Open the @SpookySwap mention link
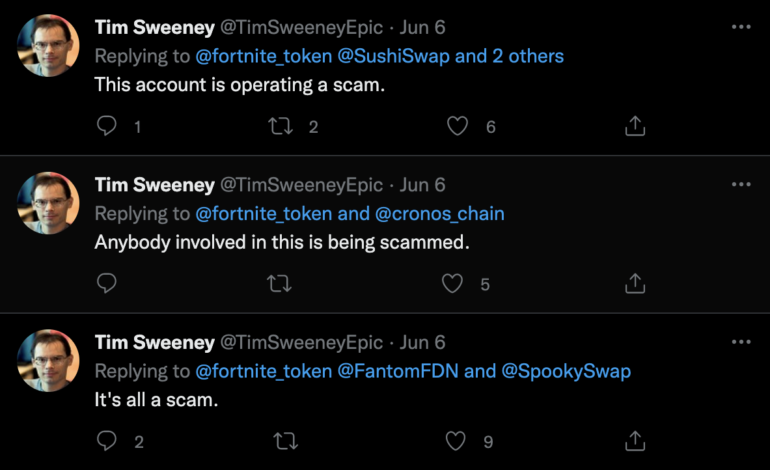This screenshot has width=770, height=470. (567, 371)
